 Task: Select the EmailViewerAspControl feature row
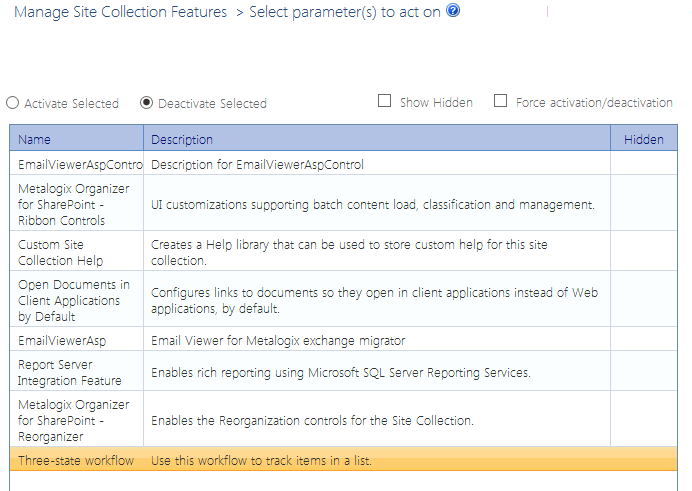[80, 164]
